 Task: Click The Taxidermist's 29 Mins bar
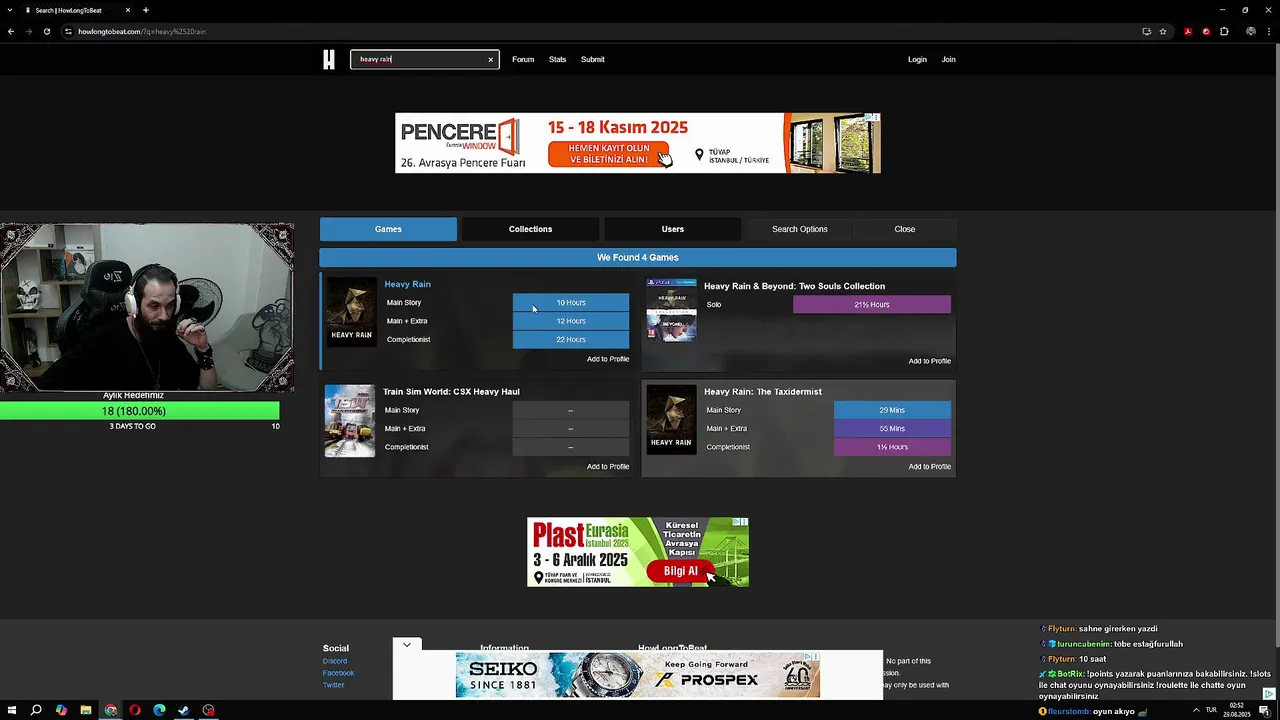point(892,410)
